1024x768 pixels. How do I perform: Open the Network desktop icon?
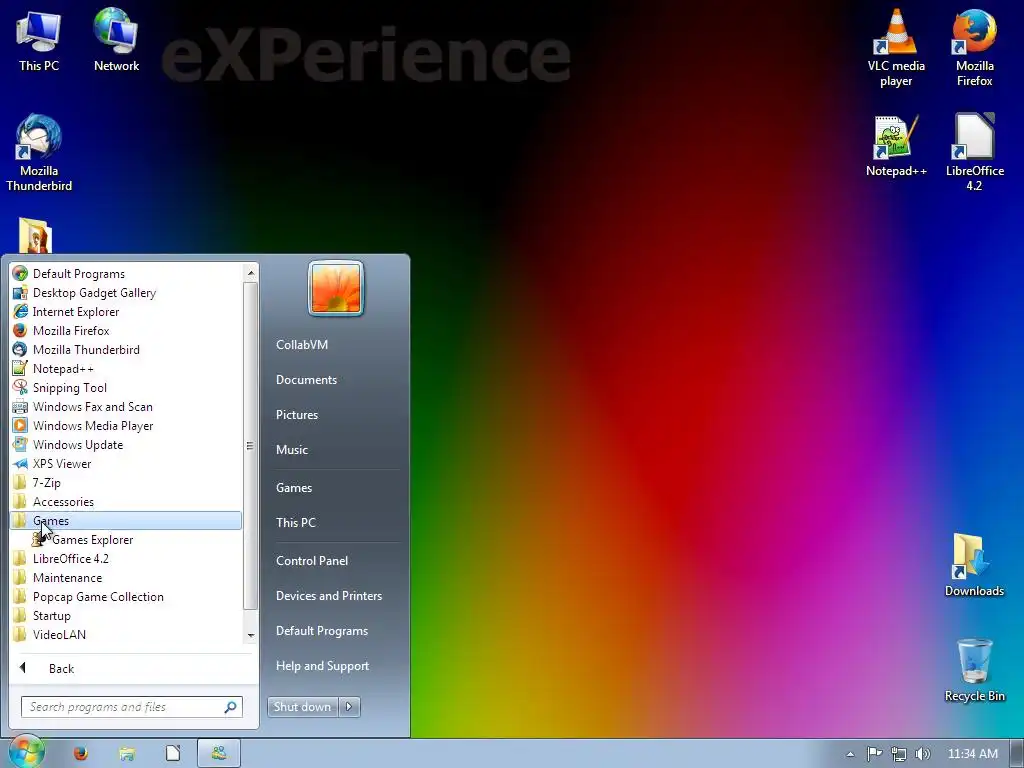(116, 39)
